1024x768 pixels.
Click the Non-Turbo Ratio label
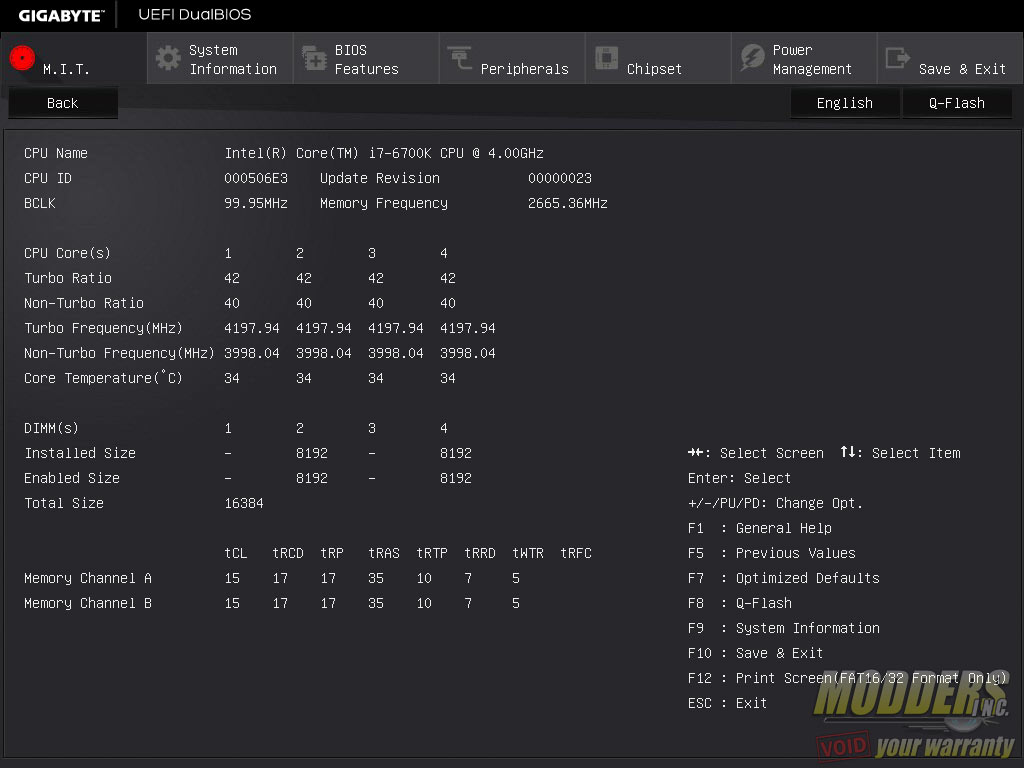(x=84, y=303)
